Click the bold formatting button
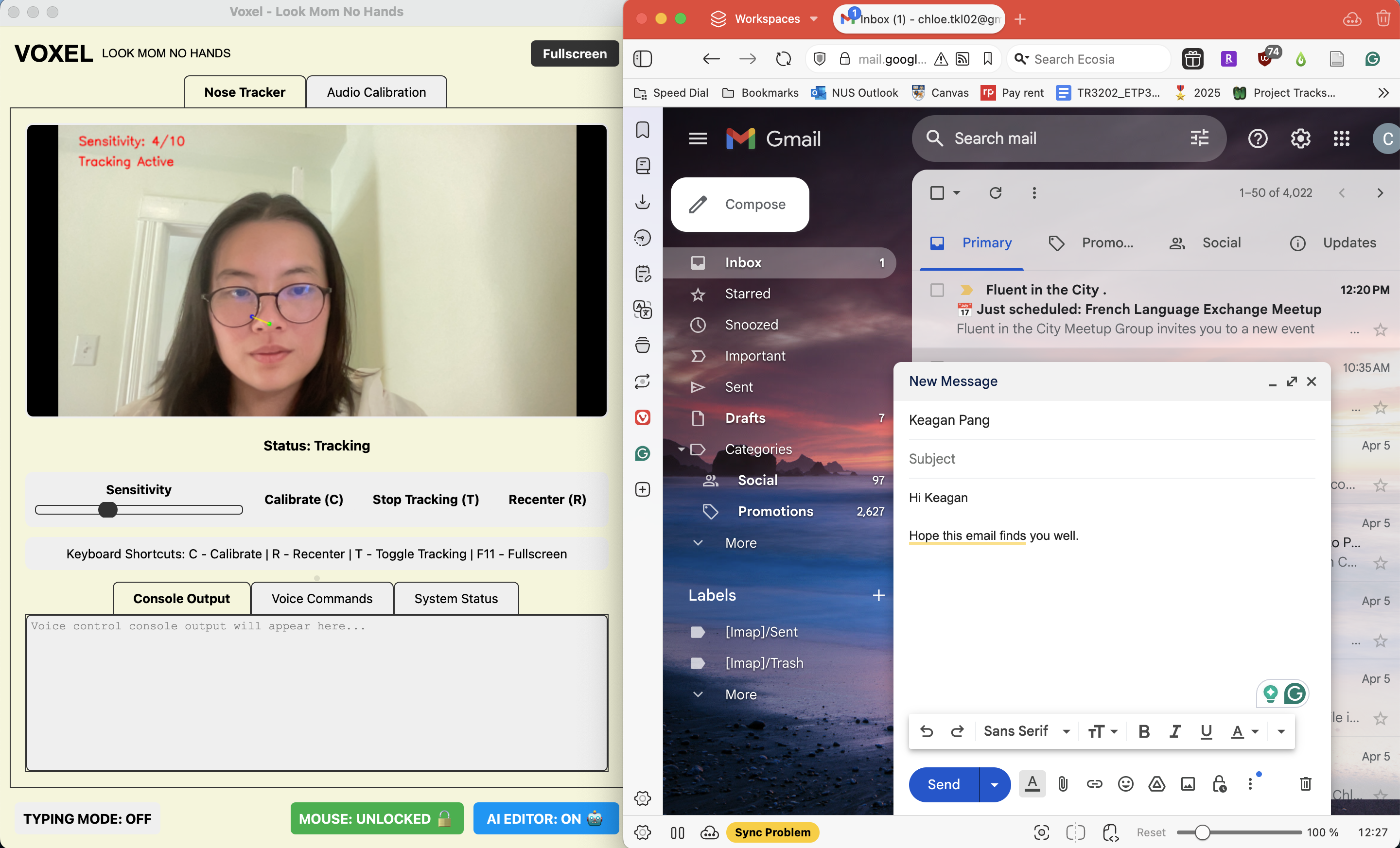The image size is (1400, 848). 1144,731
